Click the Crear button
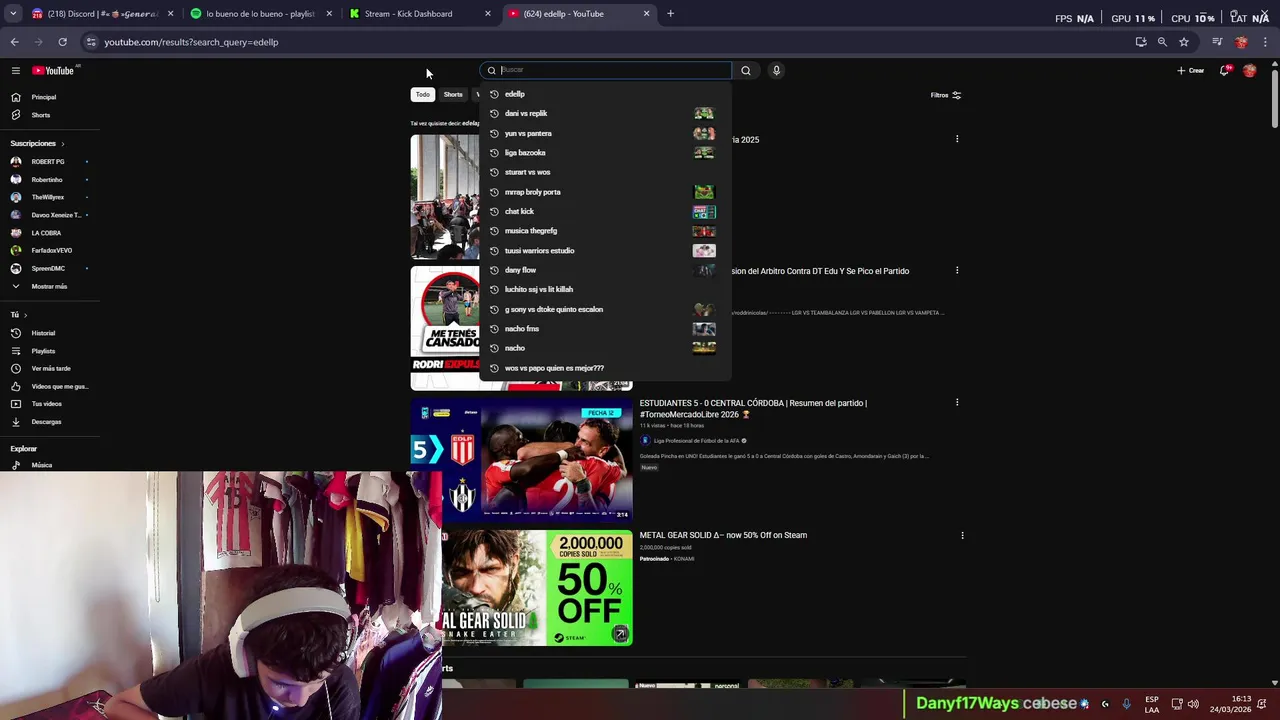 point(1190,70)
